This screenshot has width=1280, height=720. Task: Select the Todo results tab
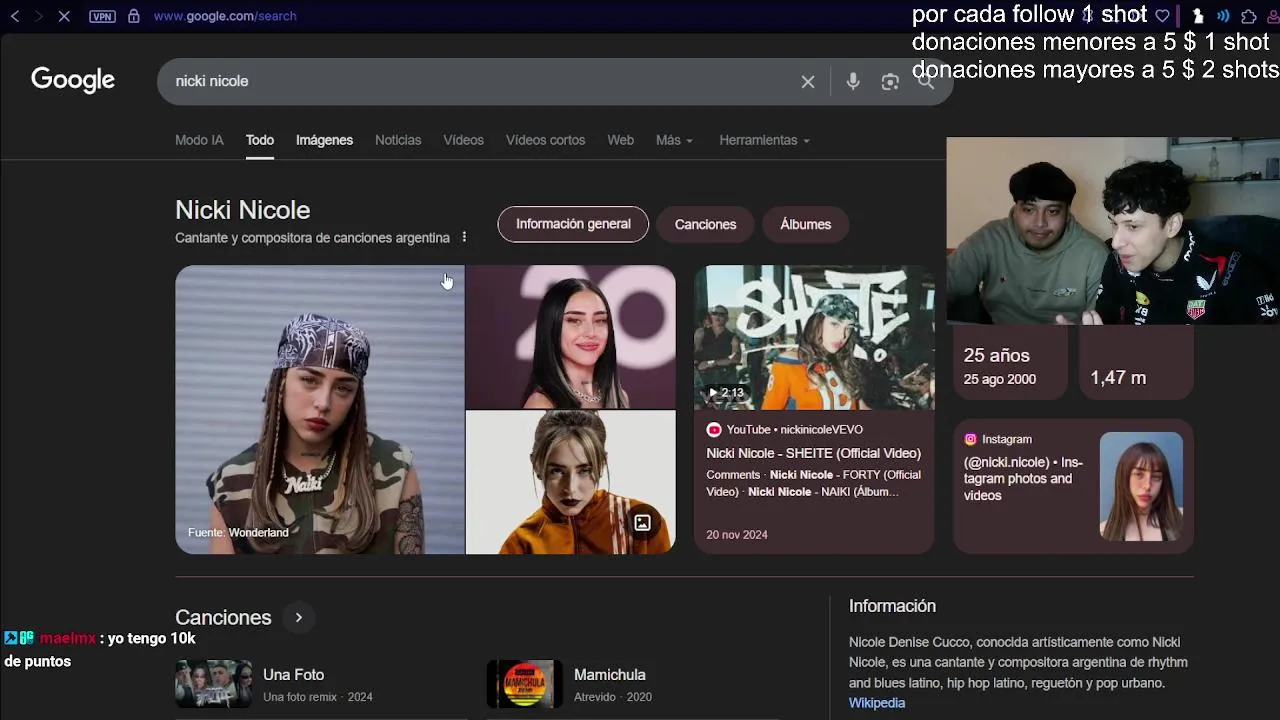tap(260, 140)
